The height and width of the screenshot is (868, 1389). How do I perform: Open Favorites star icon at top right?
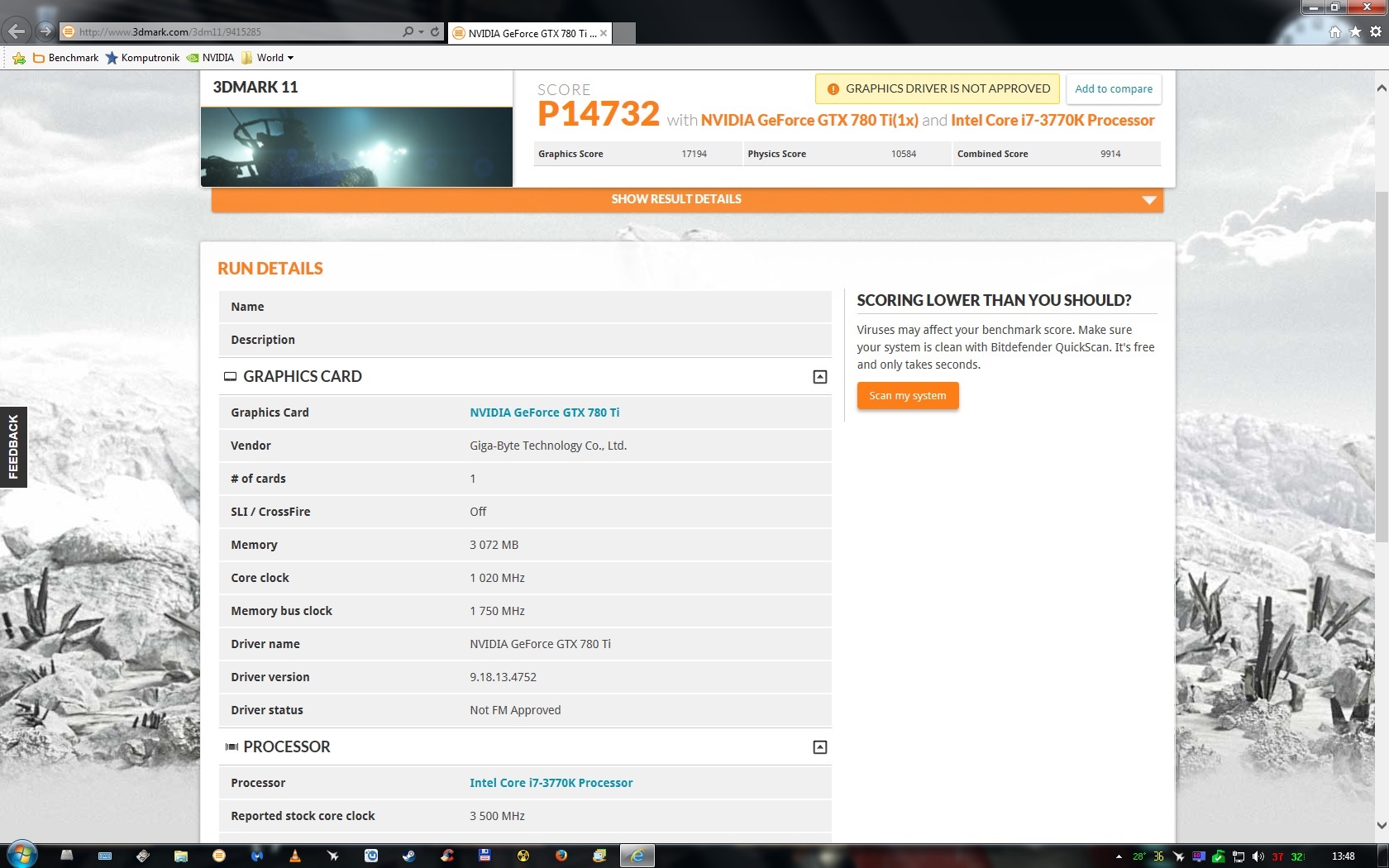(x=1355, y=32)
